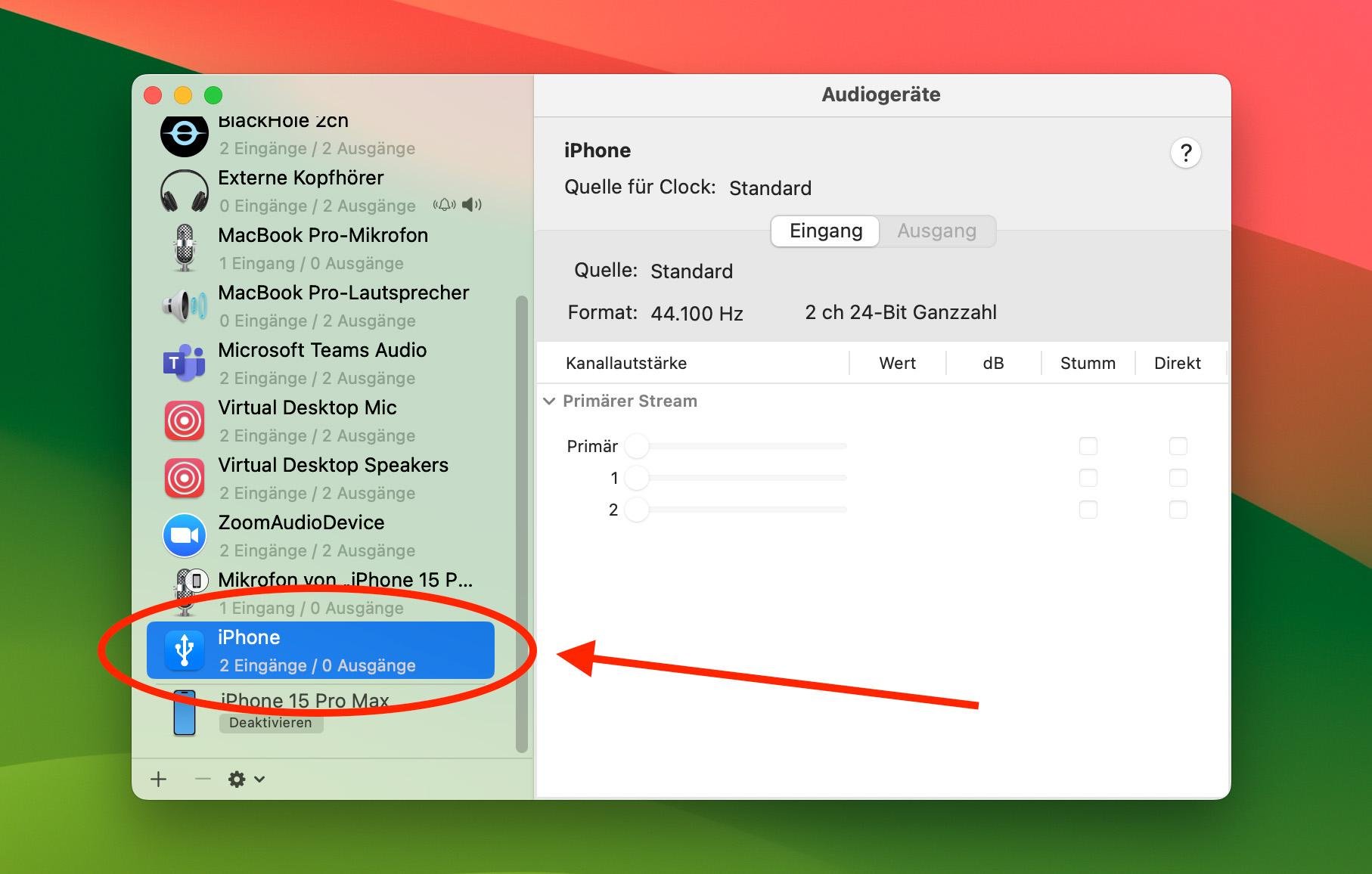
Task: Switch to the Ausgang tab
Action: click(x=936, y=231)
